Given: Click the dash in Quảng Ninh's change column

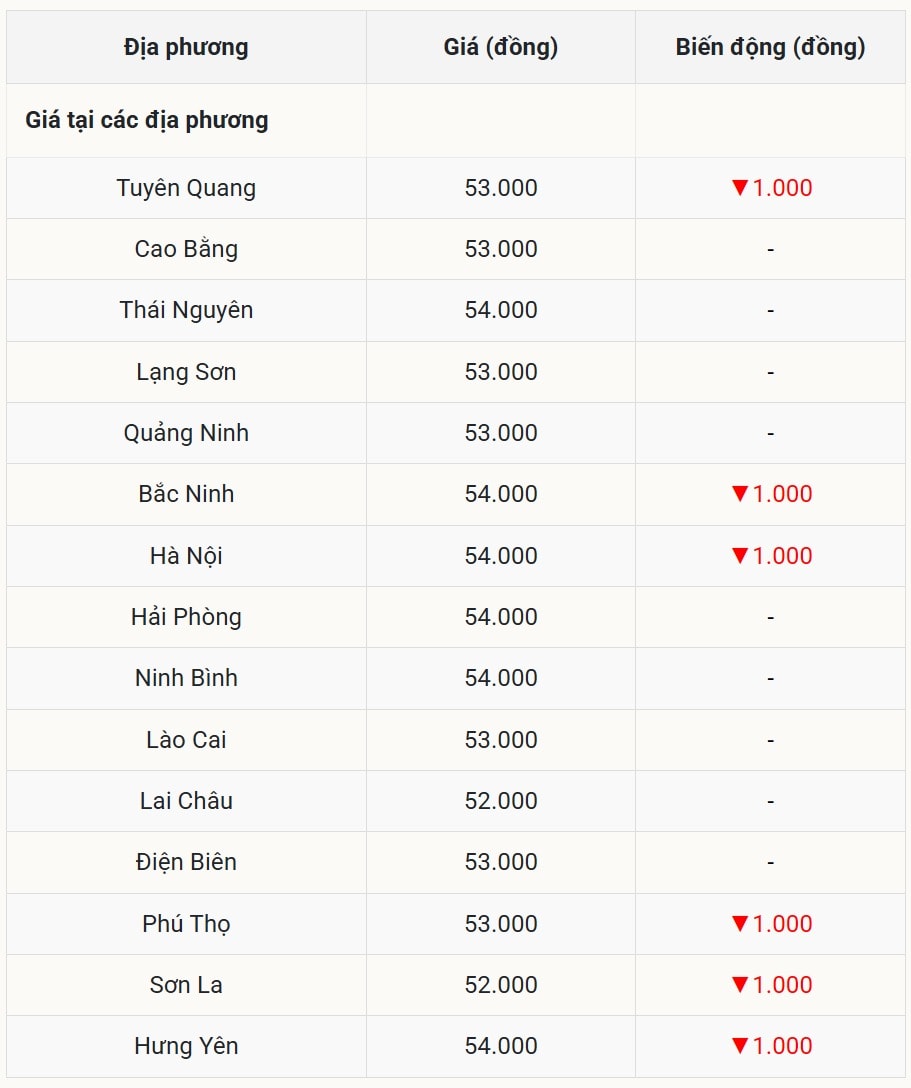Looking at the screenshot, I should coord(770,433).
